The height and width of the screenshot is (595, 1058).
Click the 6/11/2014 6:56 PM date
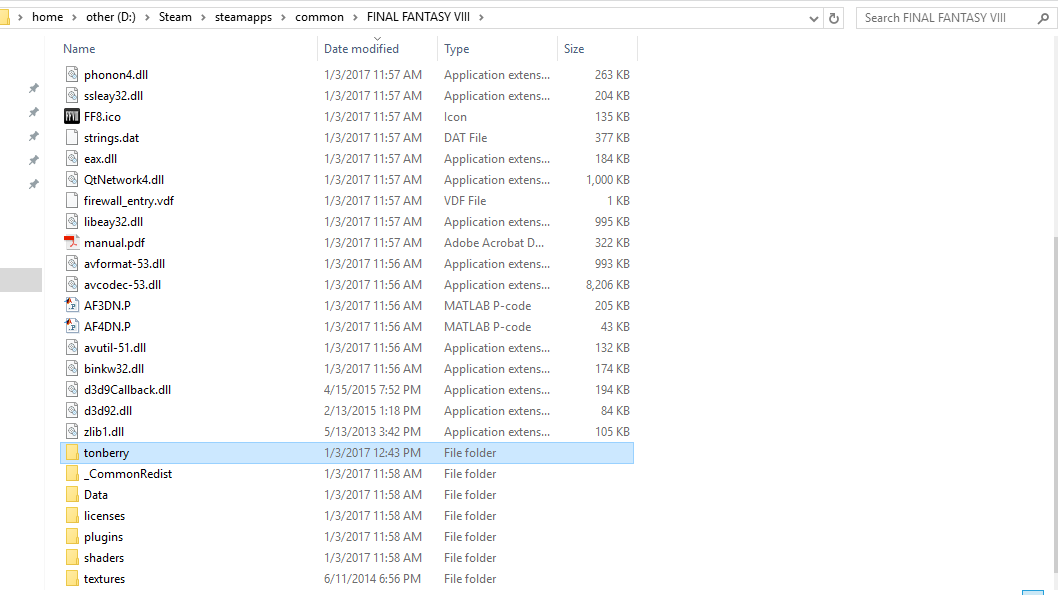(x=372, y=579)
